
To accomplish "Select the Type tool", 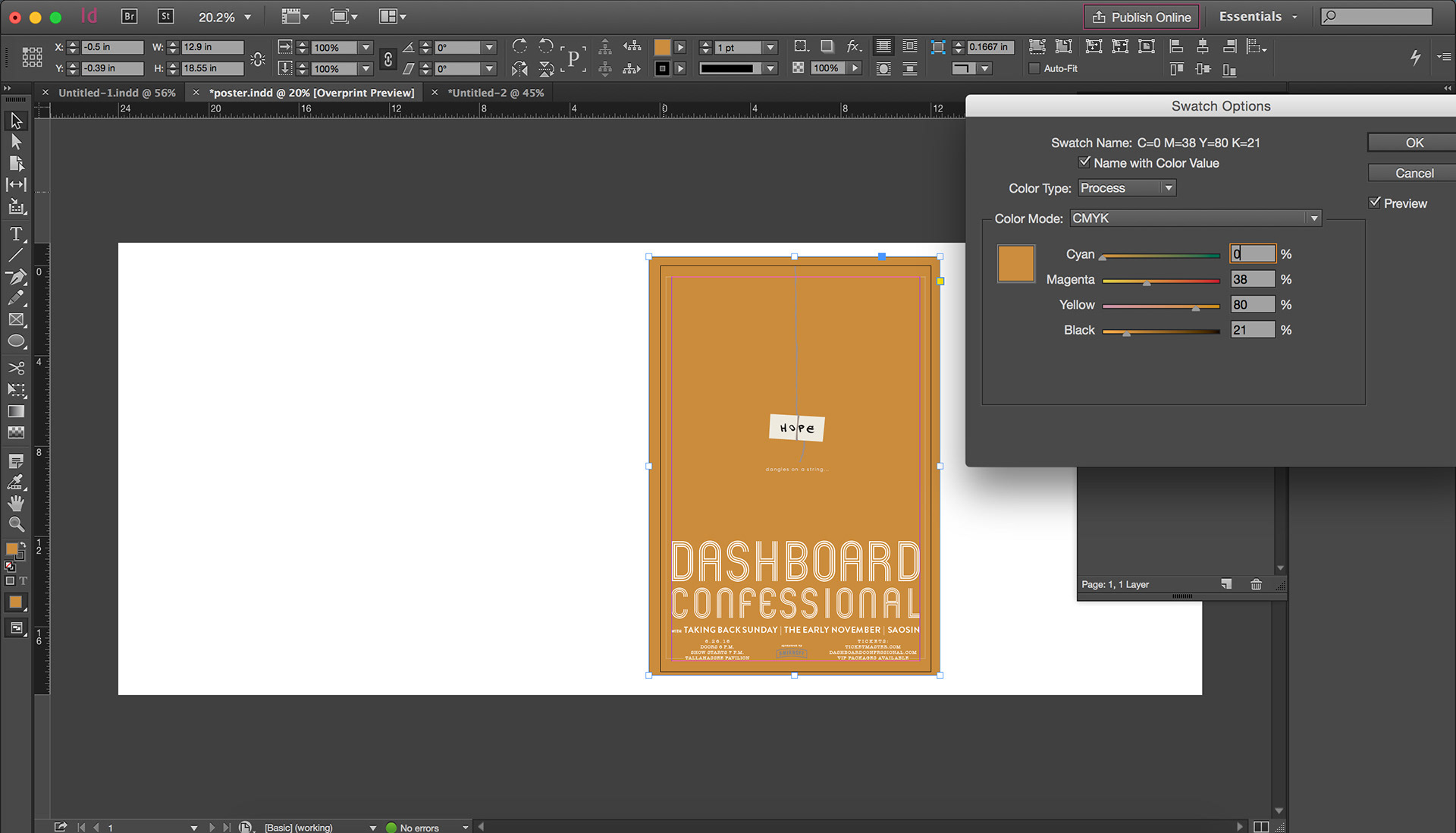I will click(16, 234).
